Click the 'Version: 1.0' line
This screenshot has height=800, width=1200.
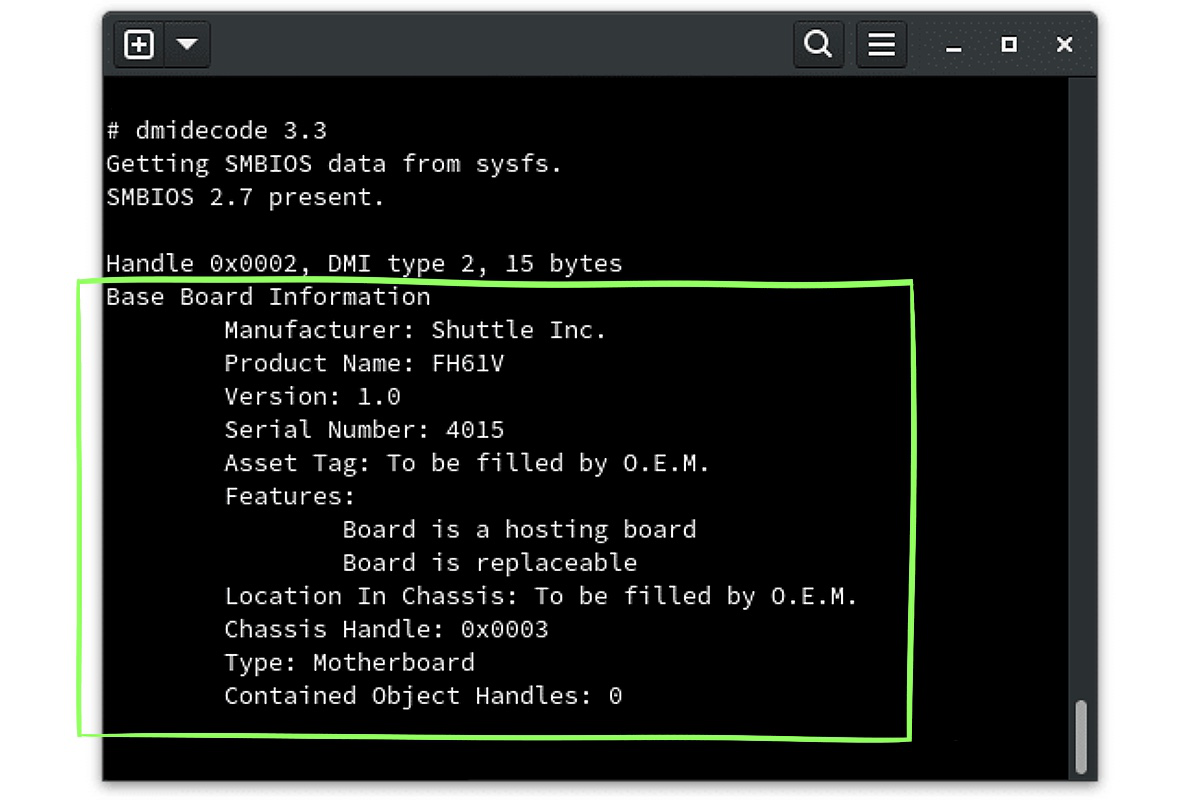[x=312, y=396]
